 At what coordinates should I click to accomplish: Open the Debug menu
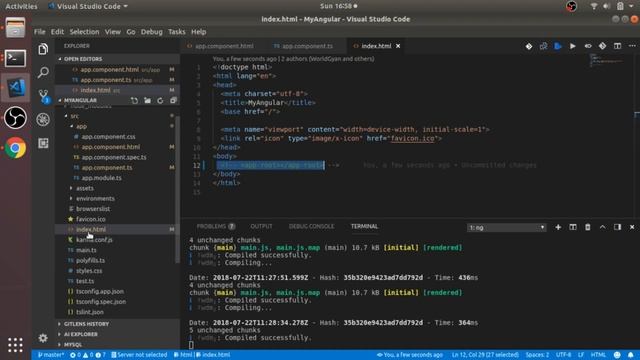151,32
